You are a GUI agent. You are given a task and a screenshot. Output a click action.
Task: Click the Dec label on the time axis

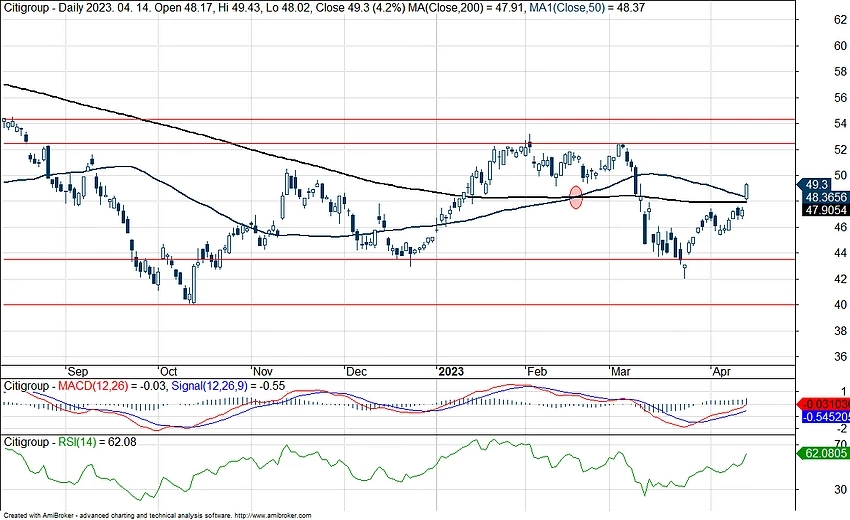coord(356,371)
